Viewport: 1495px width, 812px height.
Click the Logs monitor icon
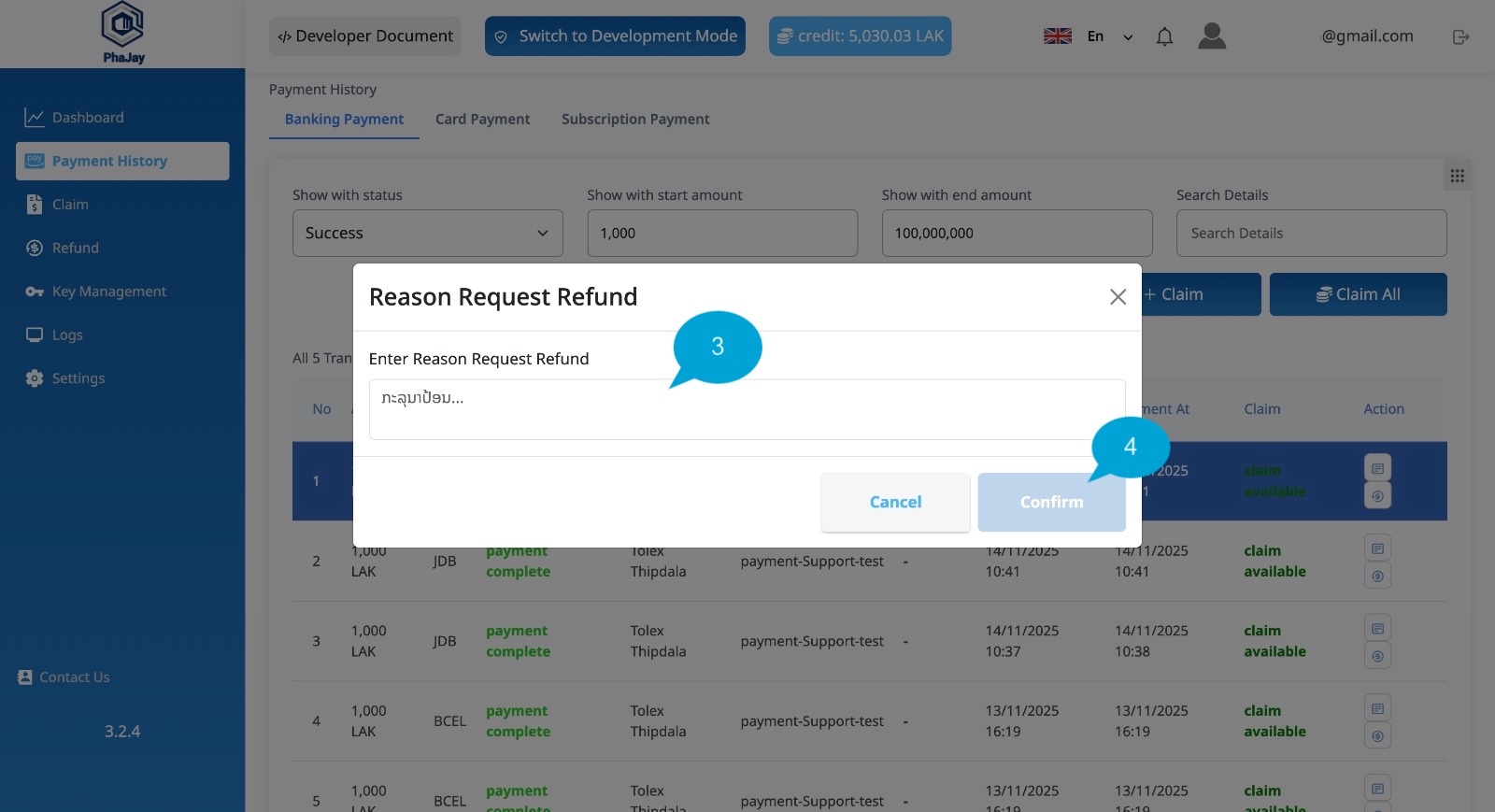point(35,335)
